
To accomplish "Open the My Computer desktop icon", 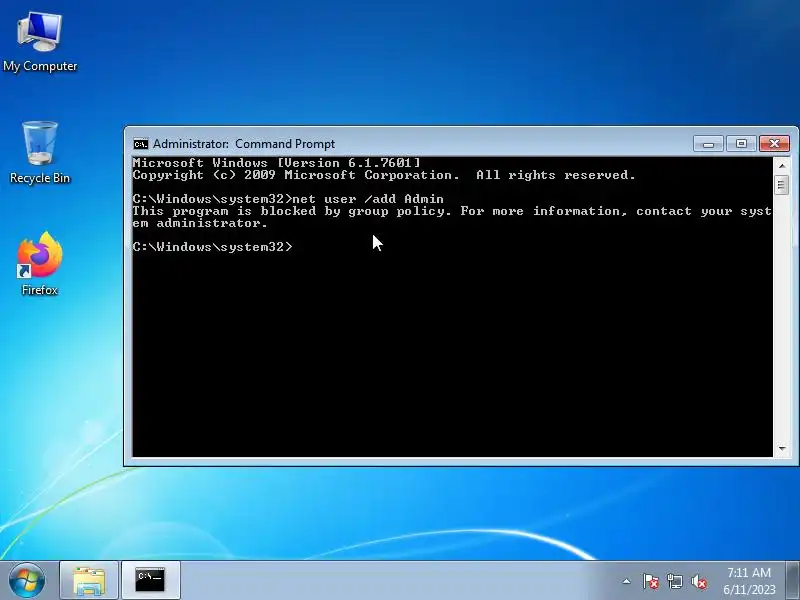I will [x=40, y=42].
